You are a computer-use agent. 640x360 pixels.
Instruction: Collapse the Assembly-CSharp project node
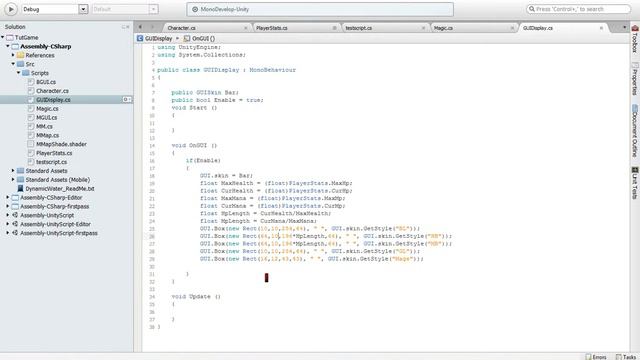click(x=8, y=46)
